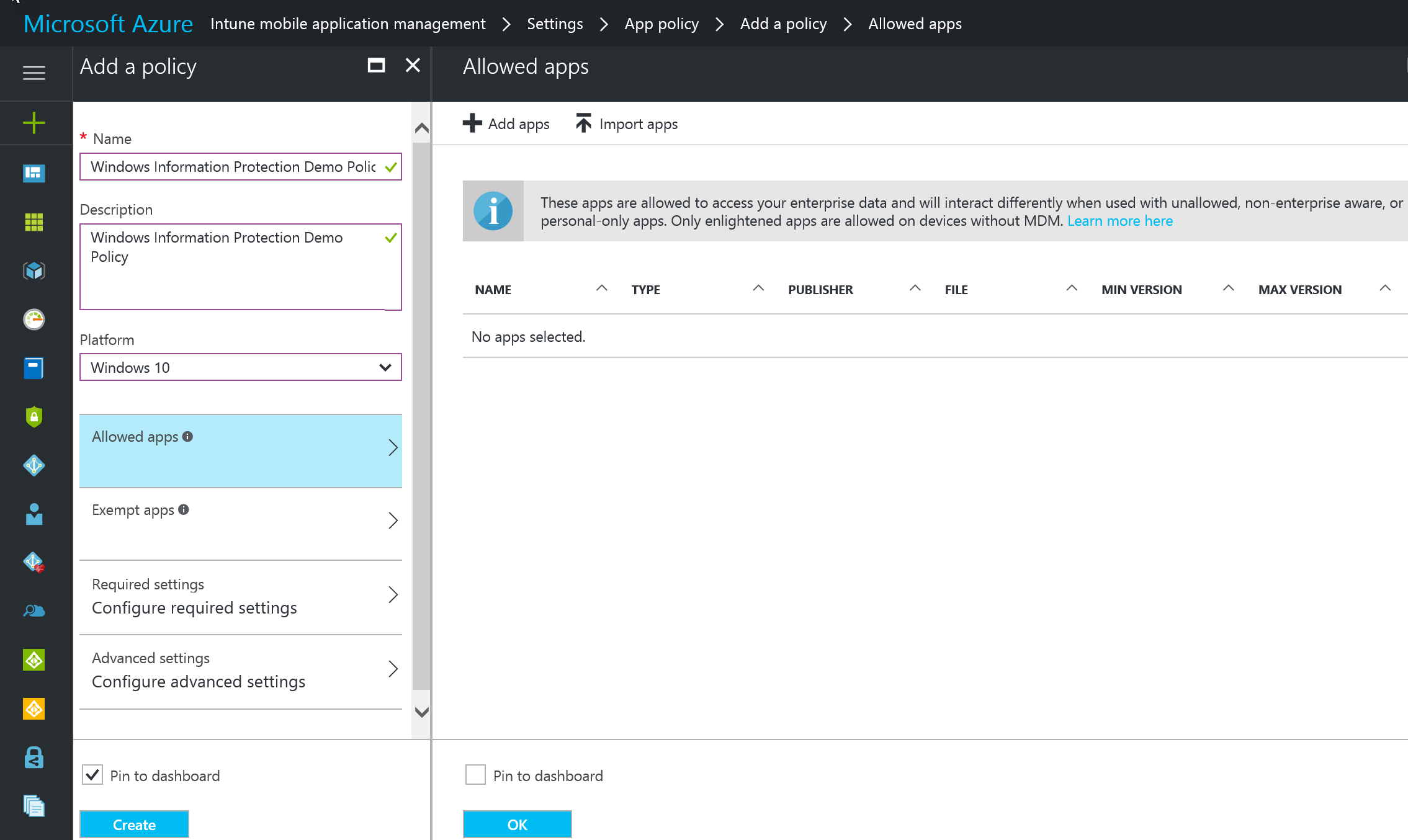This screenshot has width=1408, height=840.
Task: Click the green grid All resources icon
Action: (x=34, y=221)
